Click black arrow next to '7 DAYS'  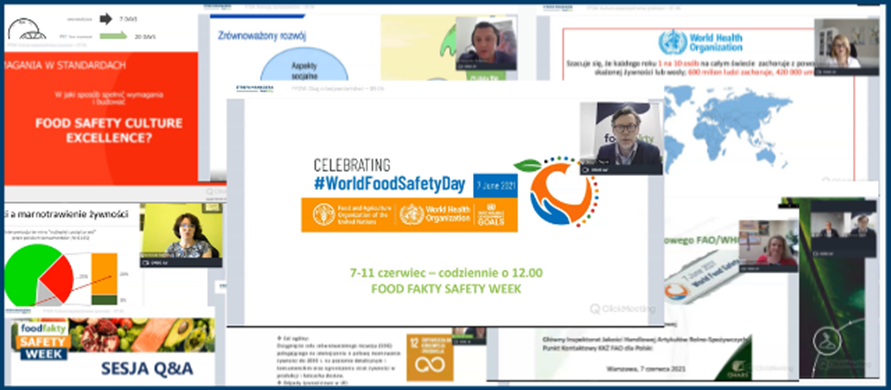click(106, 19)
